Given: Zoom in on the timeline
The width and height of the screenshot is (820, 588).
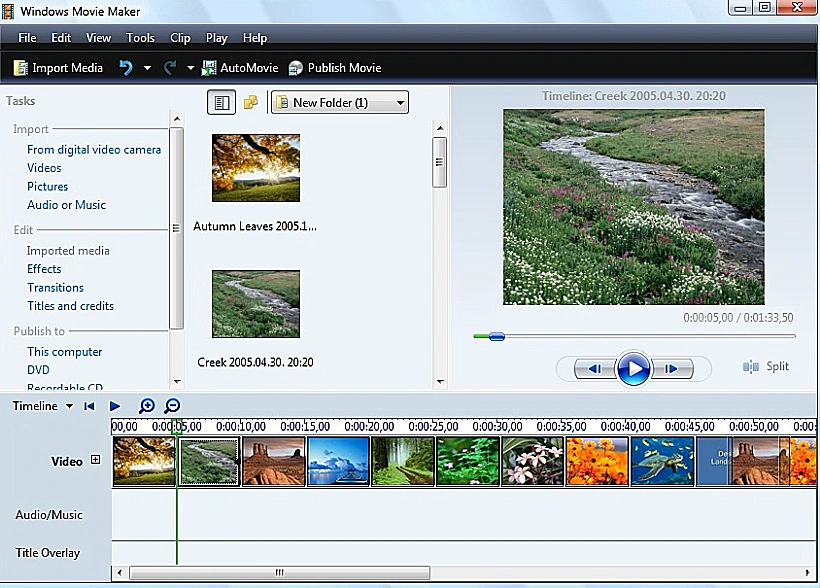Looking at the screenshot, I should click(x=147, y=406).
